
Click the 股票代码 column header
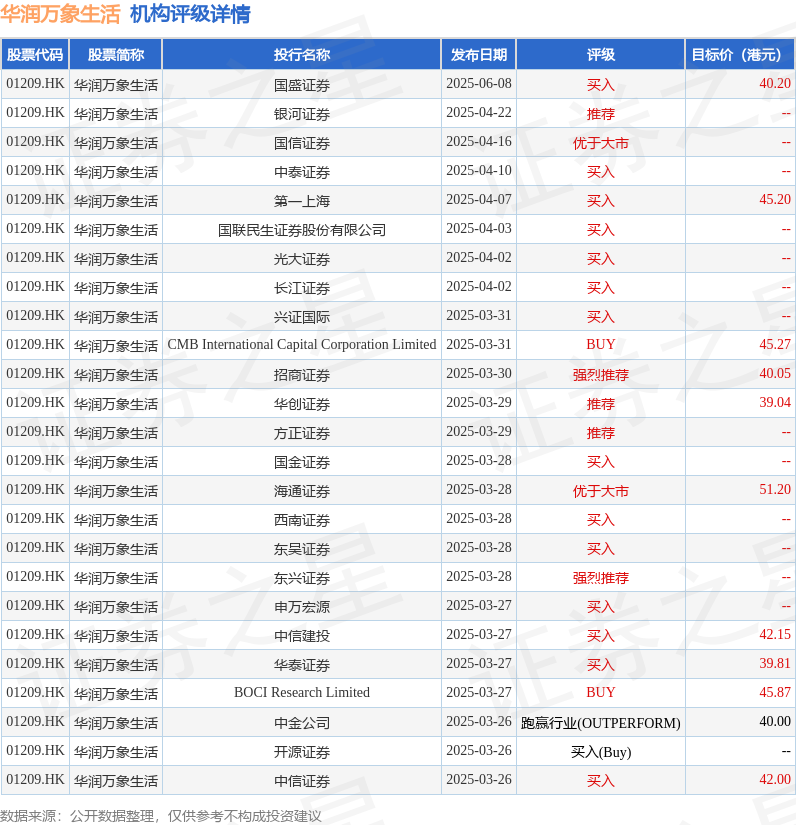click(x=35, y=55)
